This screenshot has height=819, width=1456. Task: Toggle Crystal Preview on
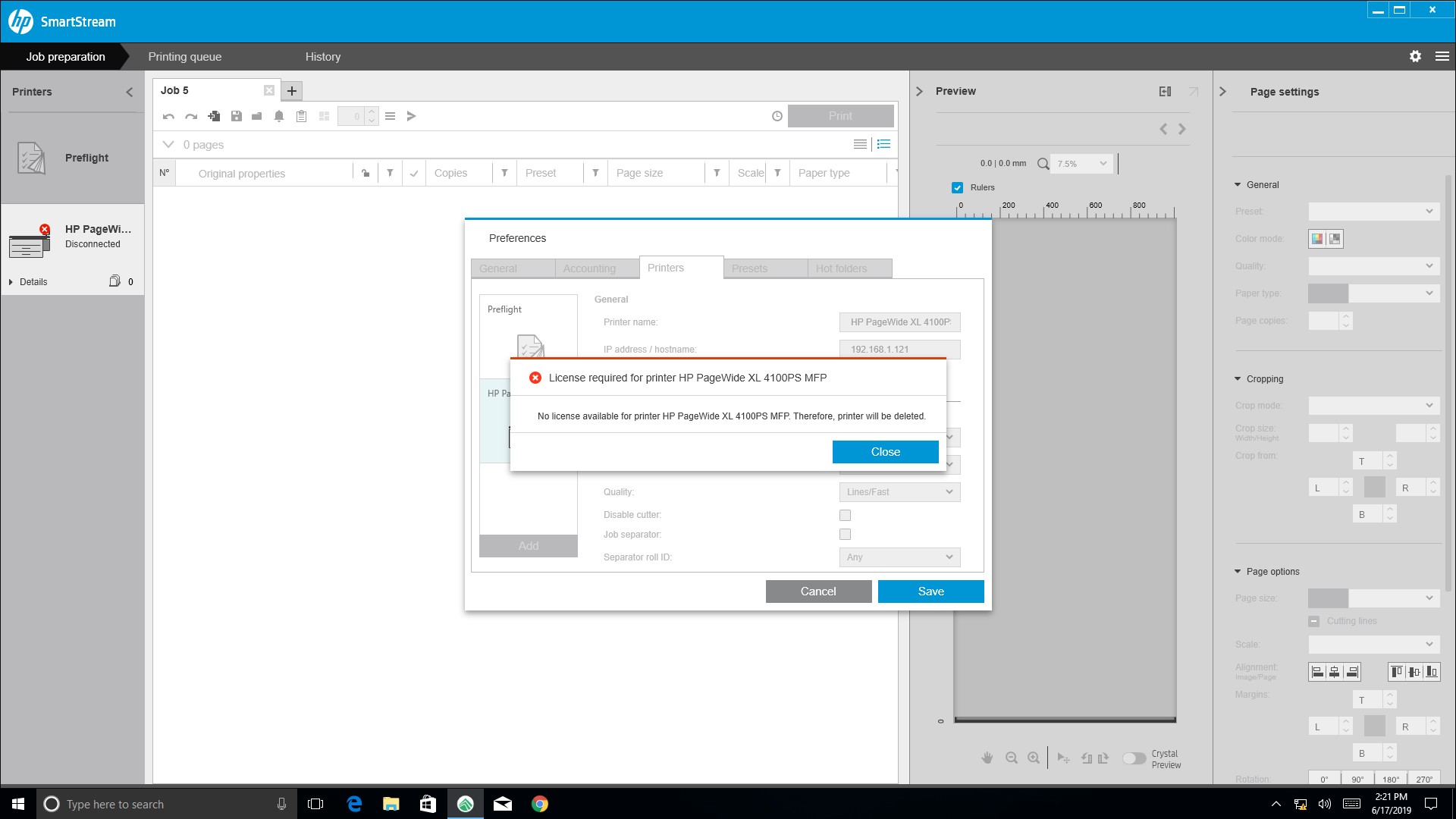(1135, 758)
